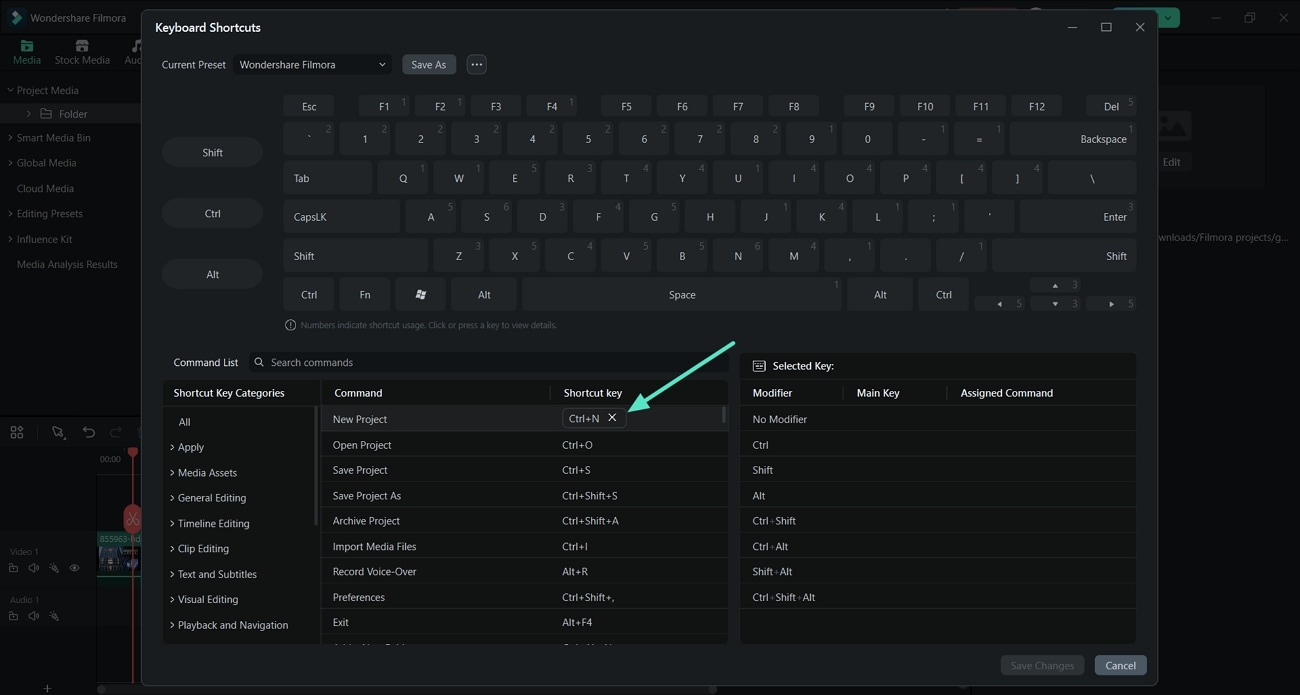Mute the Video 1 track

coord(34,568)
